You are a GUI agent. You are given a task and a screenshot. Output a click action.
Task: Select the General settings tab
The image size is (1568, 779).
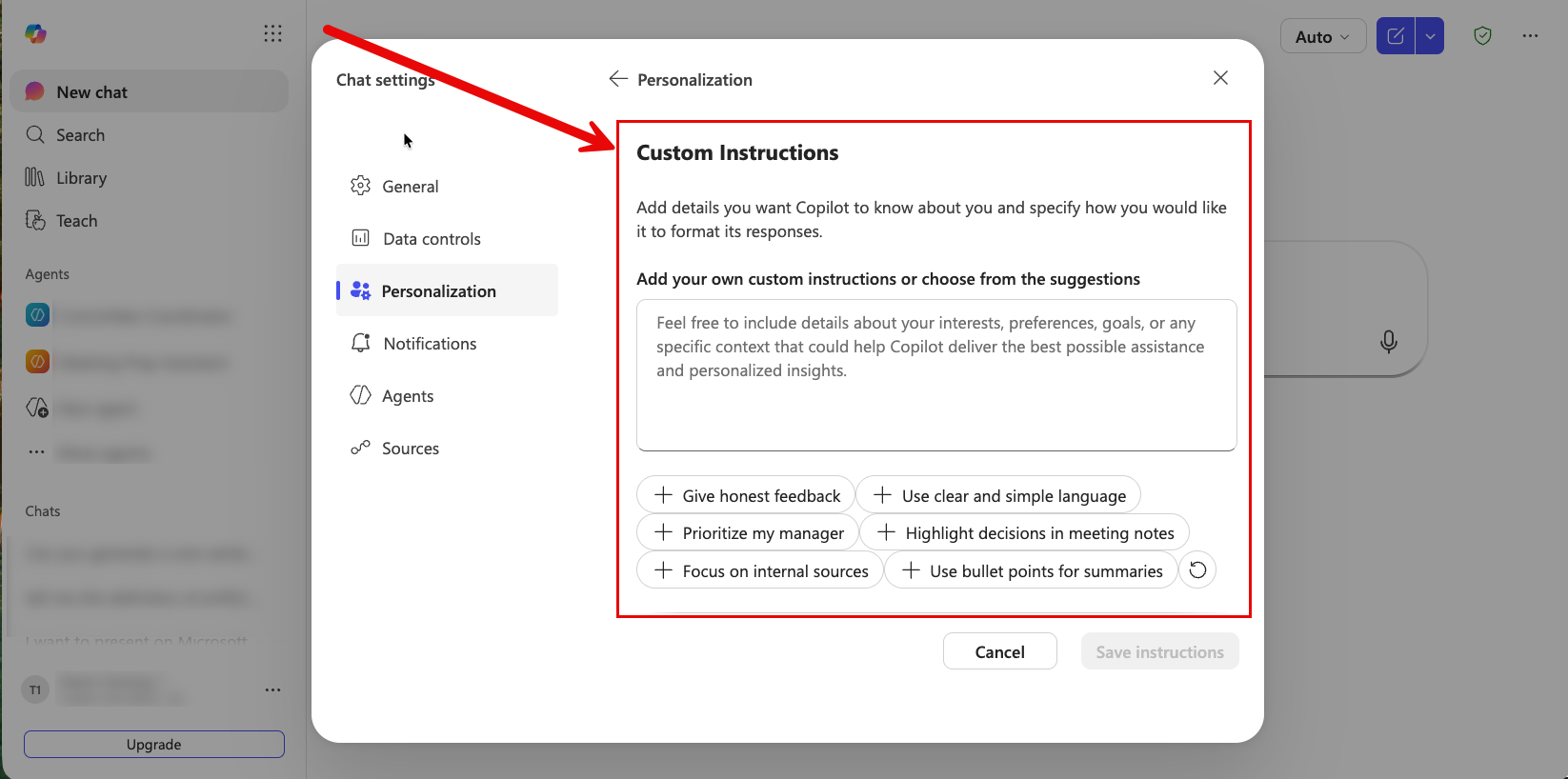click(447, 187)
